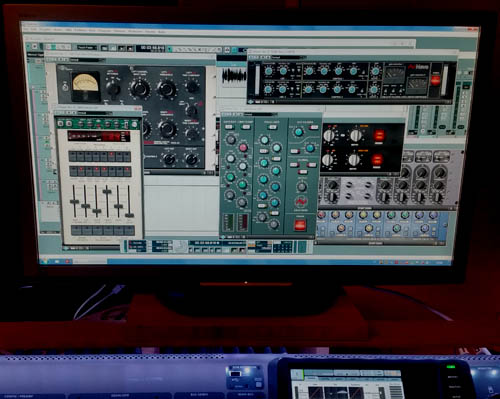Click the audio waveform clip in the project window
This screenshot has width=500, height=399.
click(x=234, y=75)
